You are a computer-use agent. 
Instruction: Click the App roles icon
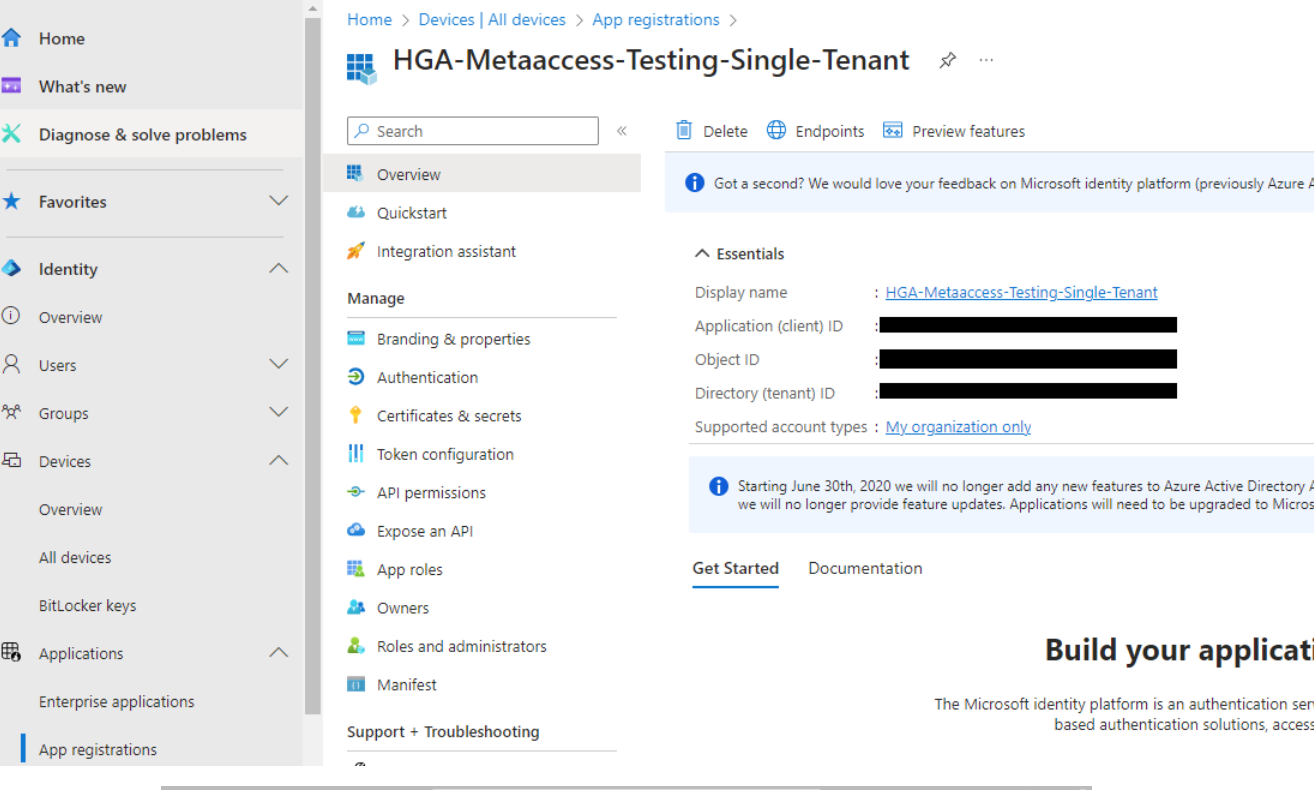(355, 568)
